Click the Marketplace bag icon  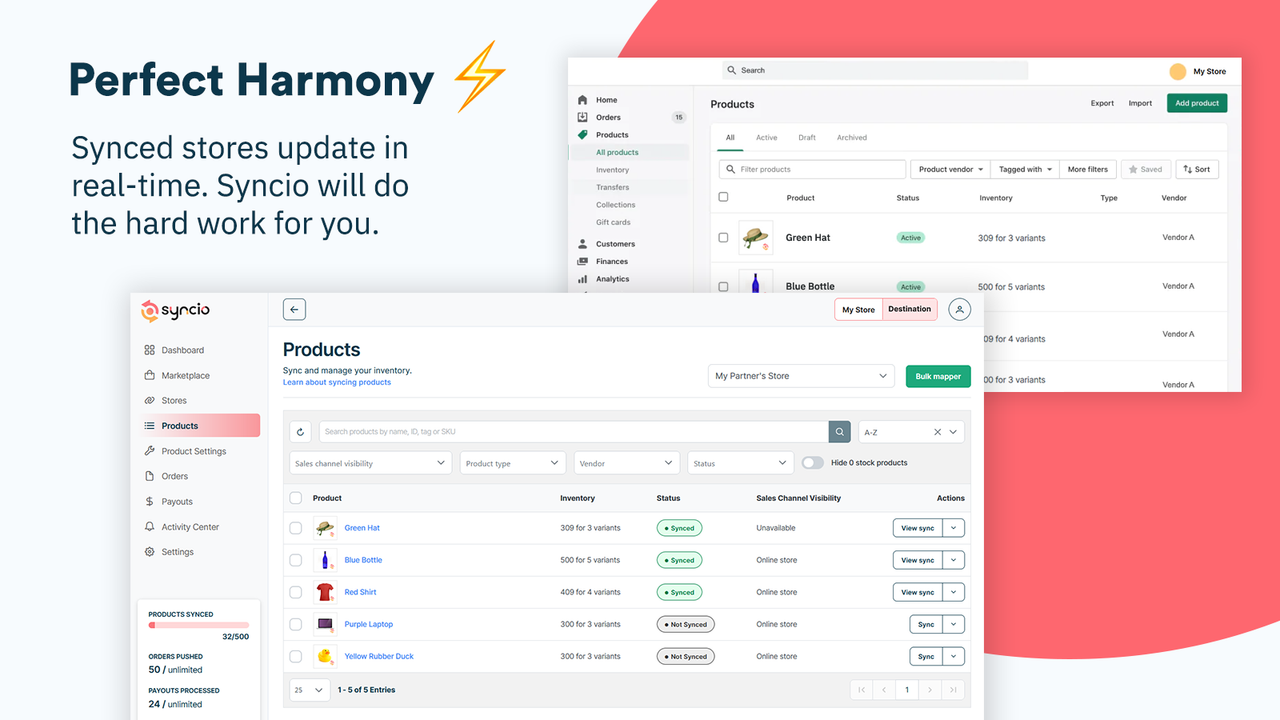(x=150, y=376)
